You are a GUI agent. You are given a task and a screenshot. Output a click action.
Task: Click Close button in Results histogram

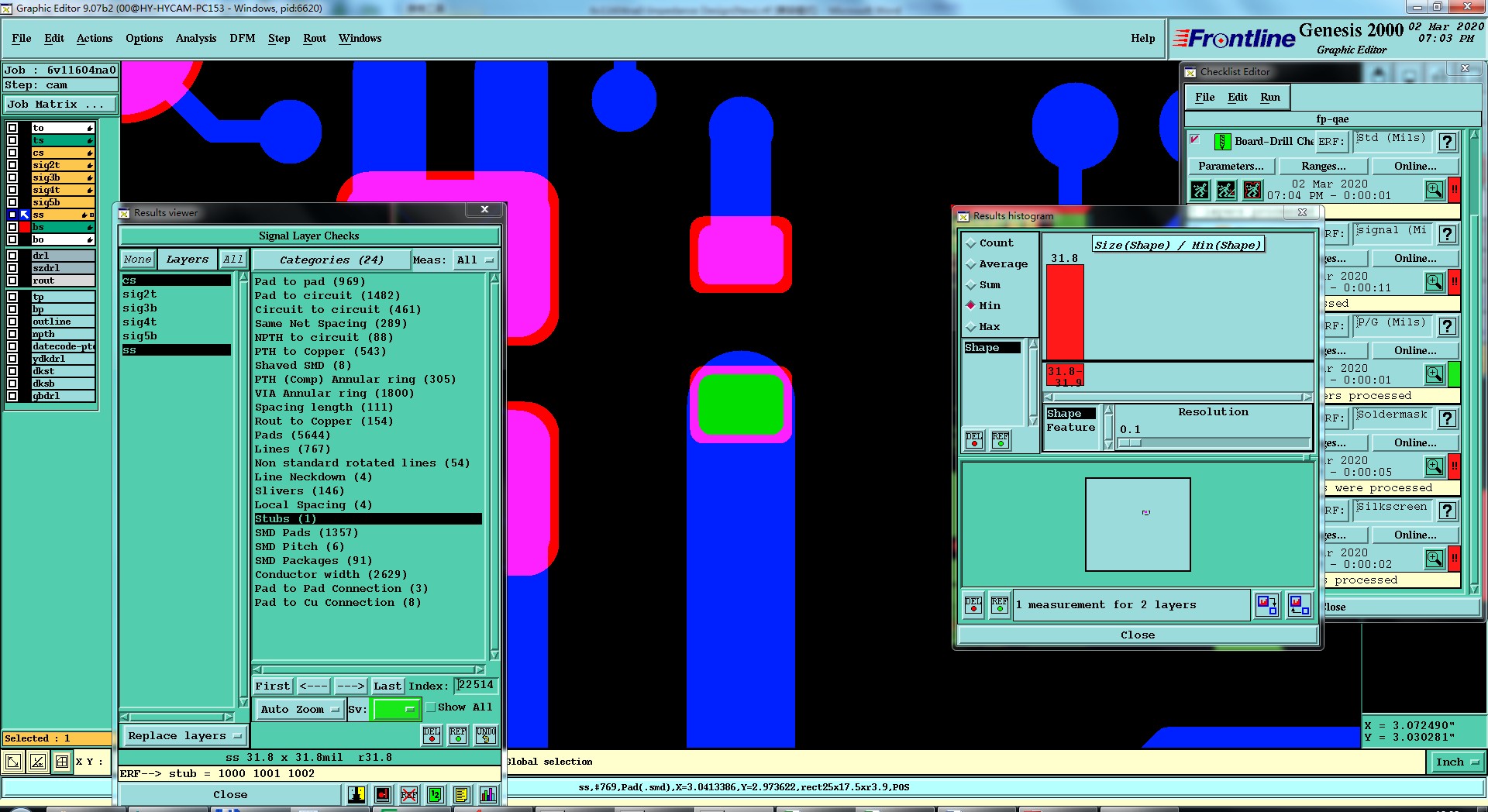(x=1138, y=635)
